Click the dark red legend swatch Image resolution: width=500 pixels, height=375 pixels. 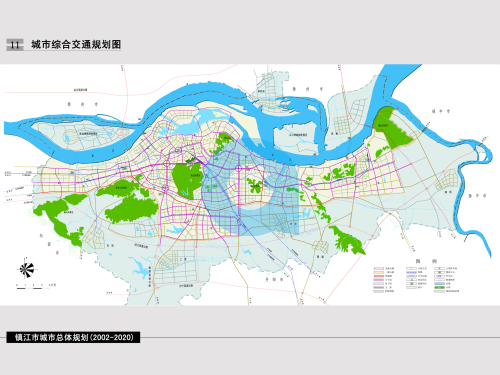[x=379, y=276]
